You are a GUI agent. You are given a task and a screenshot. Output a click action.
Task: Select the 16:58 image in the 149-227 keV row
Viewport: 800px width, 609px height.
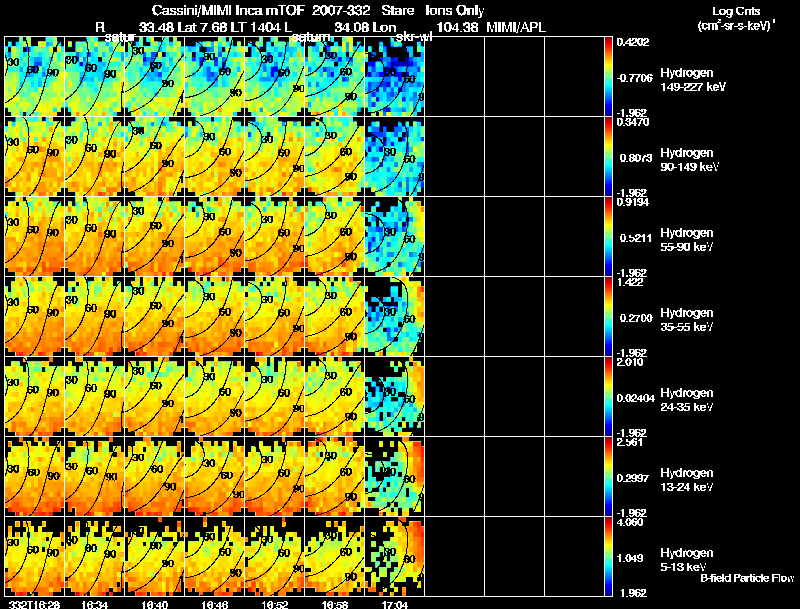pyautogui.click(x=335, y=77)
